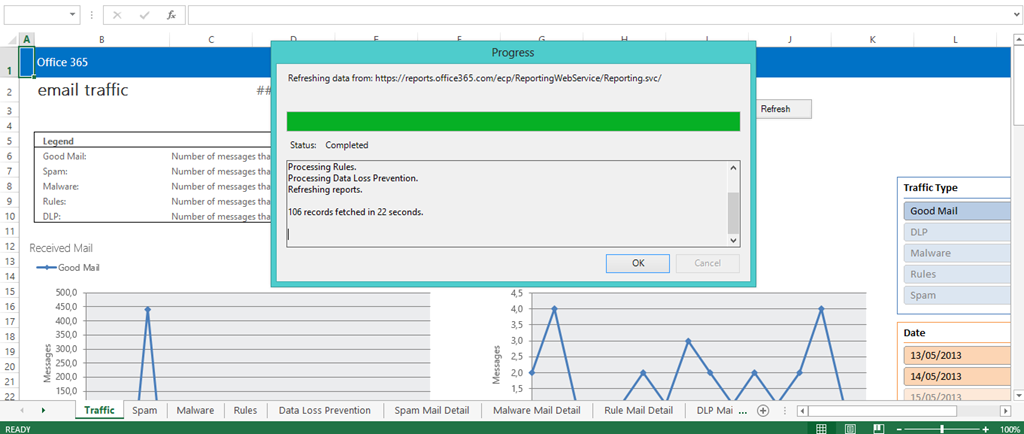This screenshot has height=434, width=1024.
Task: Switch to Page Layout view icon
Action: tap(849, 427)
